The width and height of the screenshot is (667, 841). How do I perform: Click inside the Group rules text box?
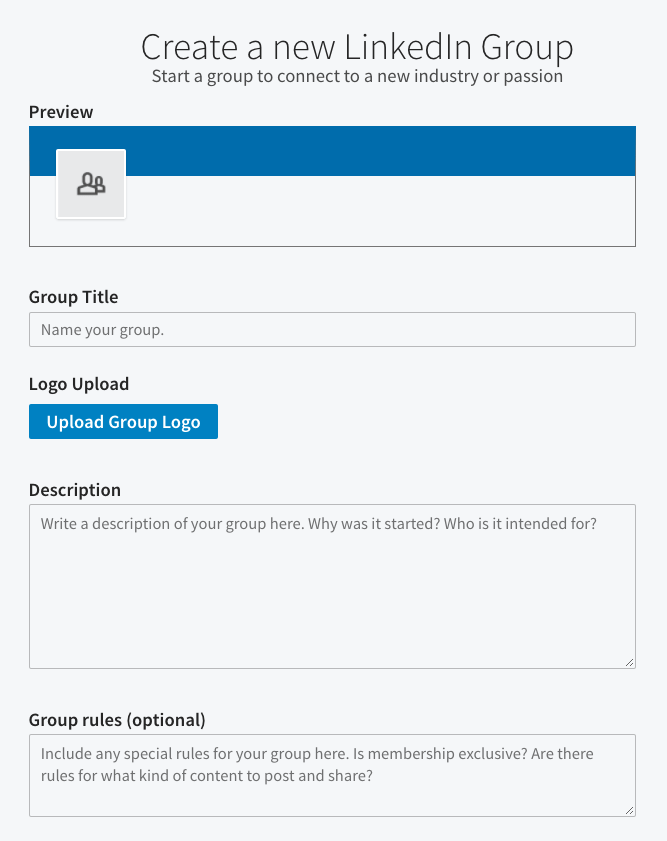pyautogui.click(x=332, y=775)
